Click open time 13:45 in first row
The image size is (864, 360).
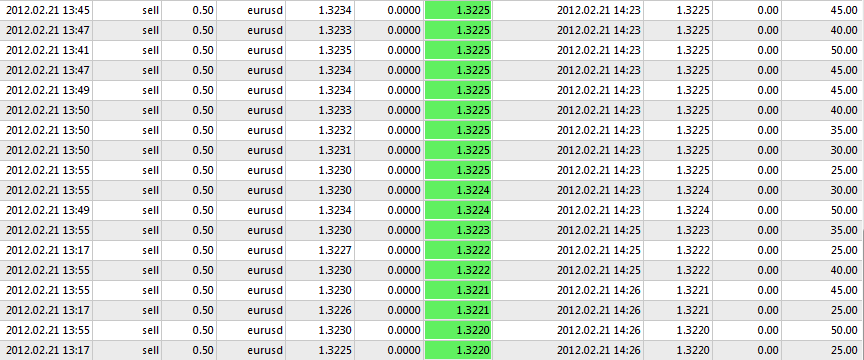(47, 10)
